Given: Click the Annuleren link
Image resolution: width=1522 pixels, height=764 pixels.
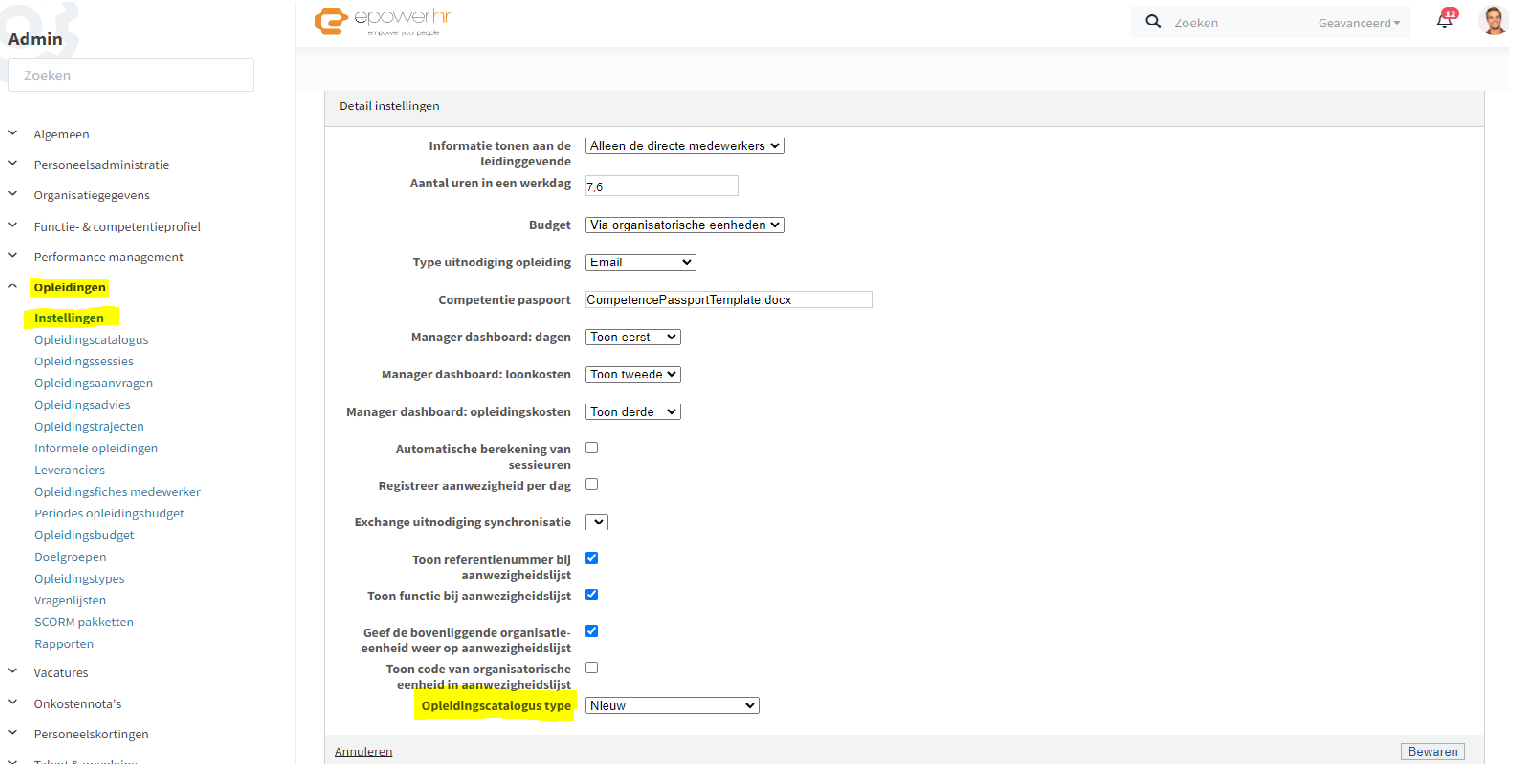Looking at the screenshot, I should [x=363, y=752].
